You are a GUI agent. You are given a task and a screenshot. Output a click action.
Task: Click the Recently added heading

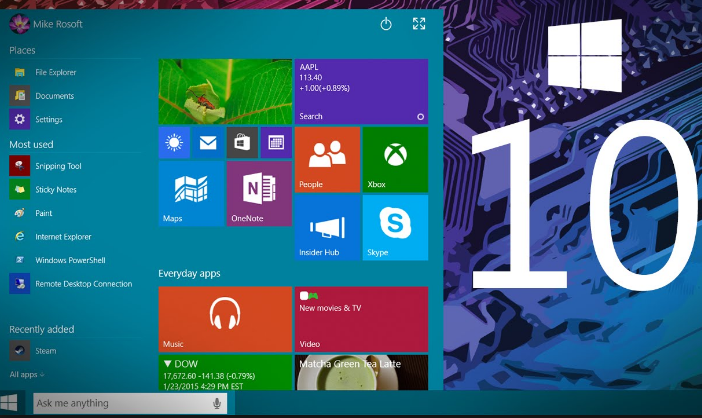[42, 329]
